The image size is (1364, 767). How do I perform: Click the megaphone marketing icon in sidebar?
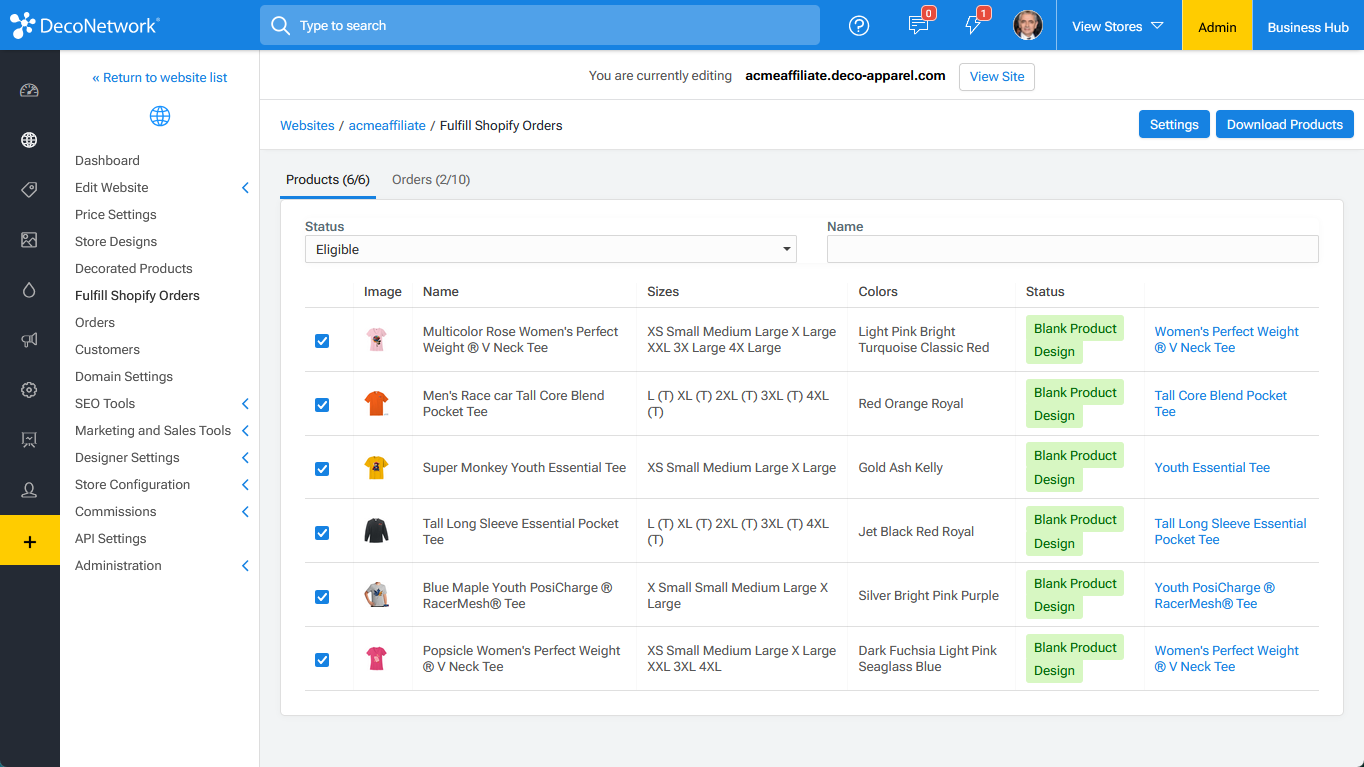(30, 340)
